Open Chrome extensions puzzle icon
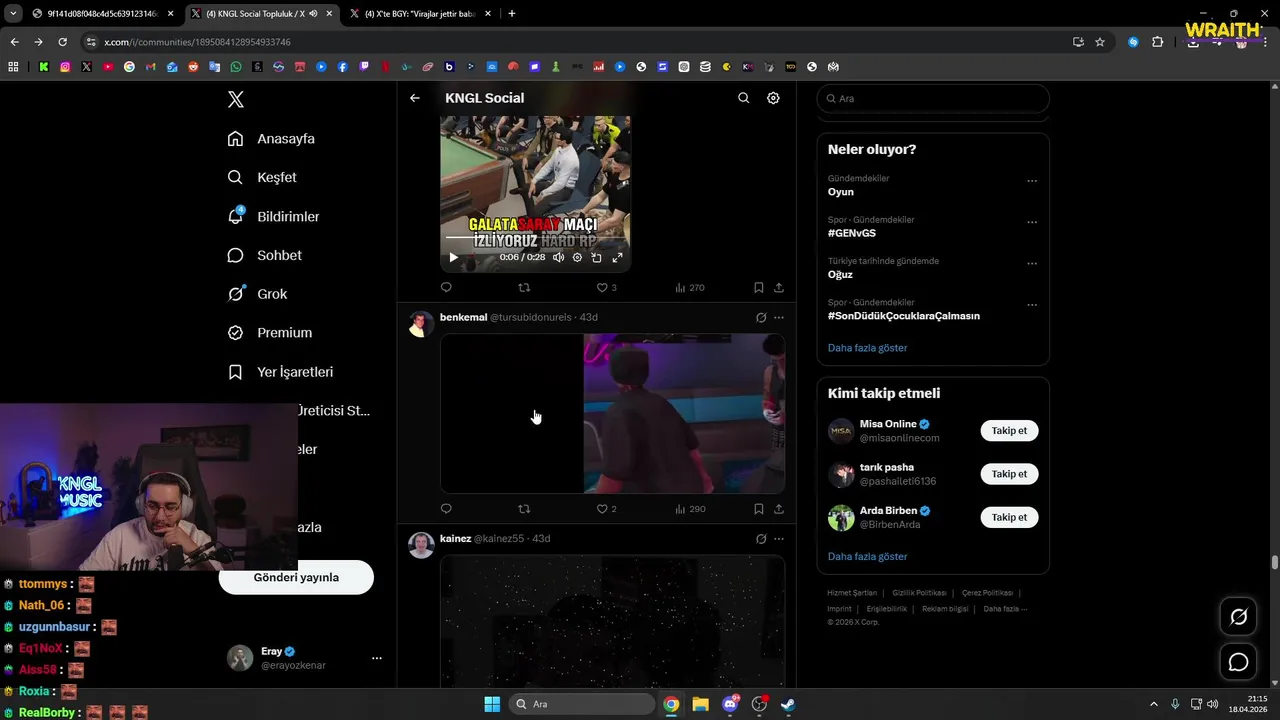Viewport: 1280px width, 720px height. 1157,42
